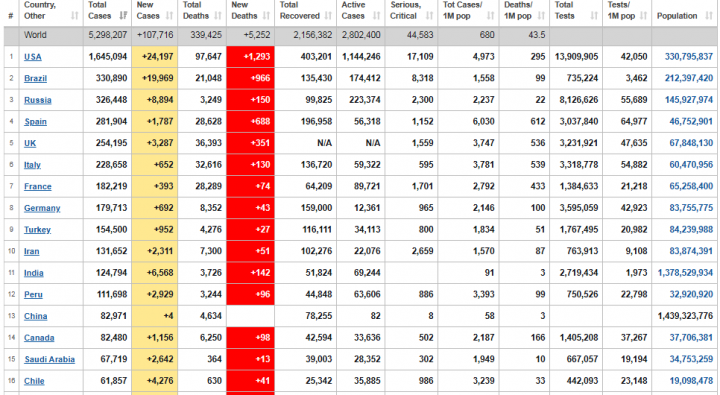Select Russia total tests value 8,126,626
720x395 pixels.
point(579,100)
